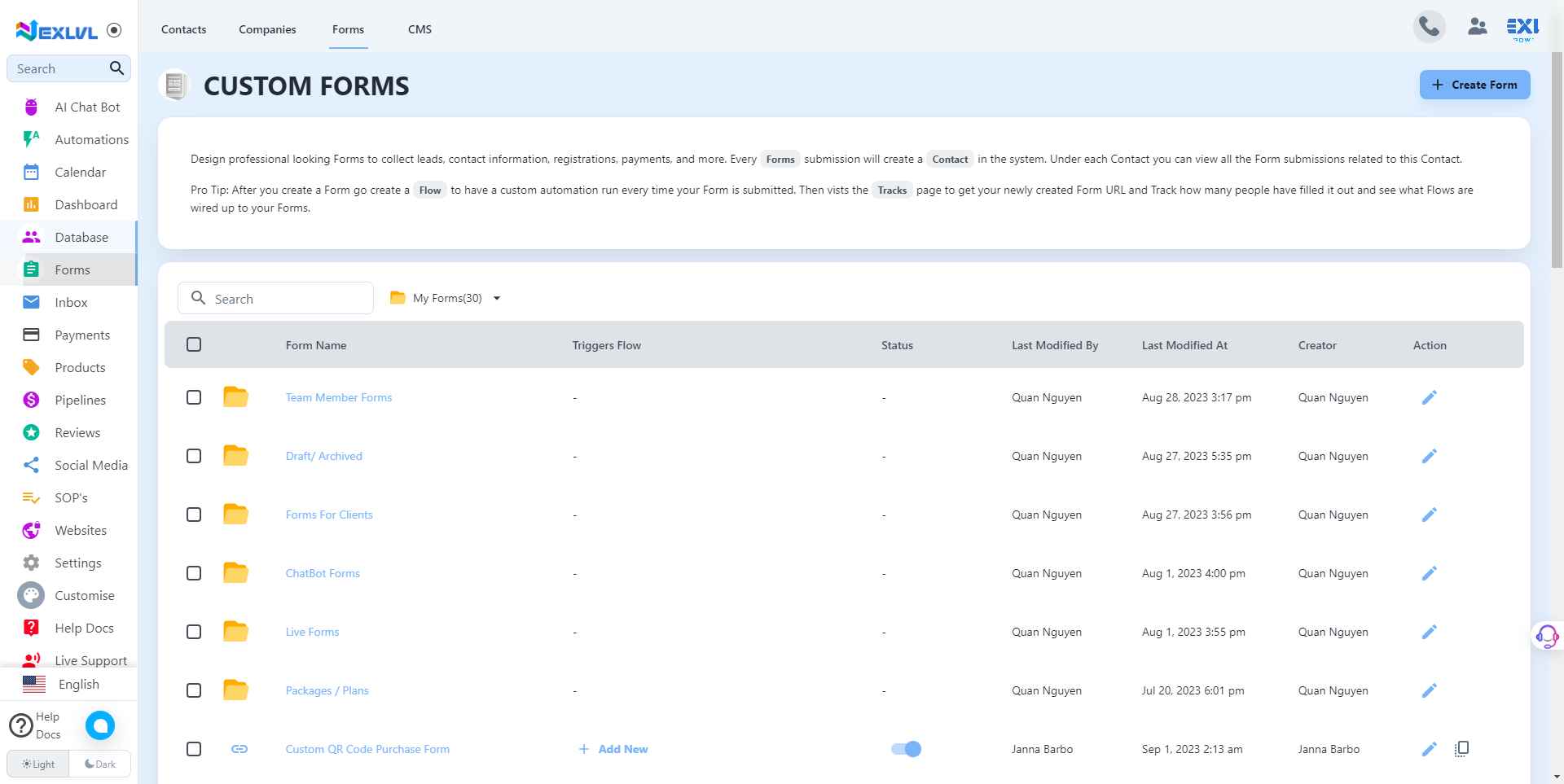
Task: Toggle status of Custom QR Code form
Action: (906, 749)
